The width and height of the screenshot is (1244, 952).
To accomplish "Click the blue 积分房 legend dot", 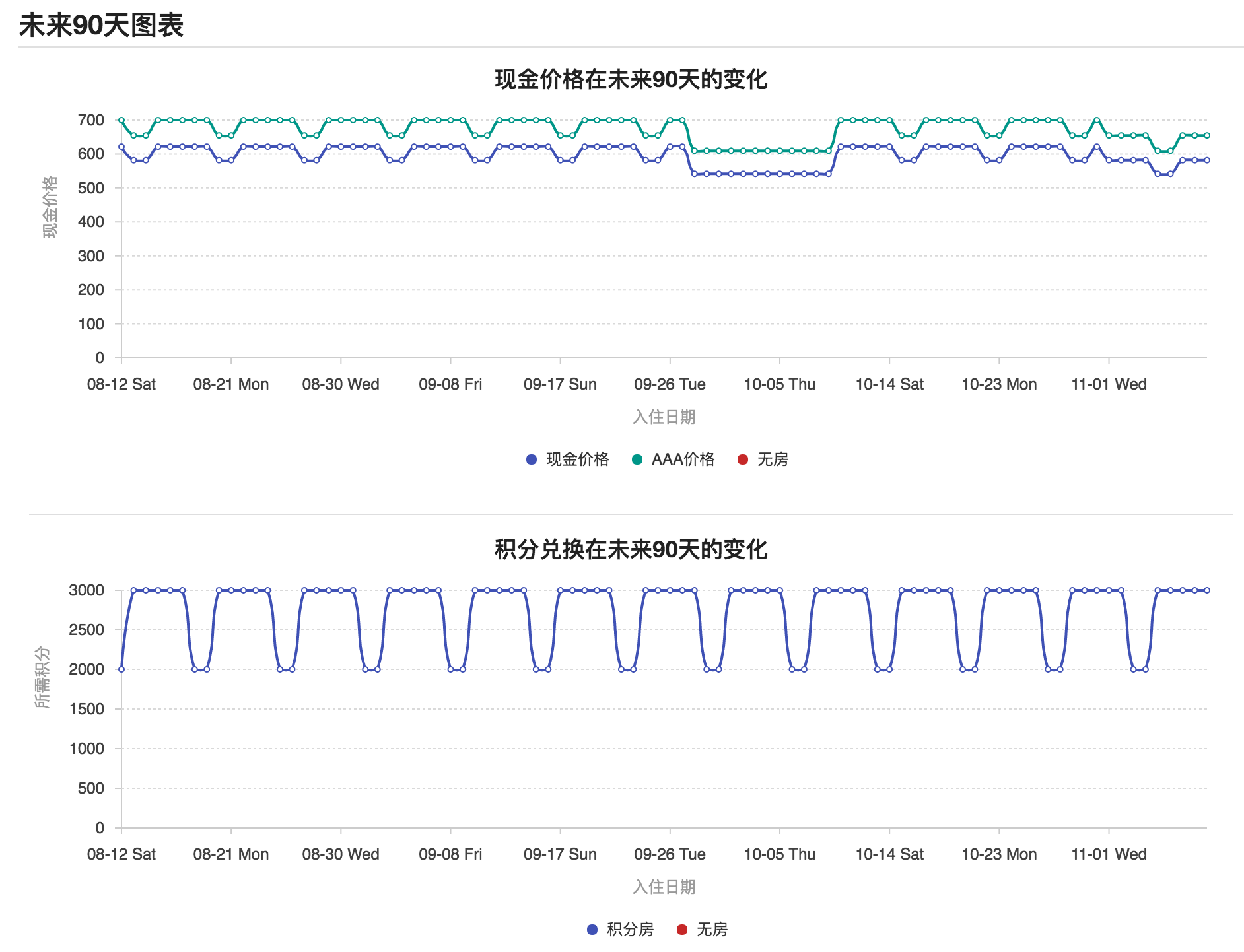I will click(592, 930).
